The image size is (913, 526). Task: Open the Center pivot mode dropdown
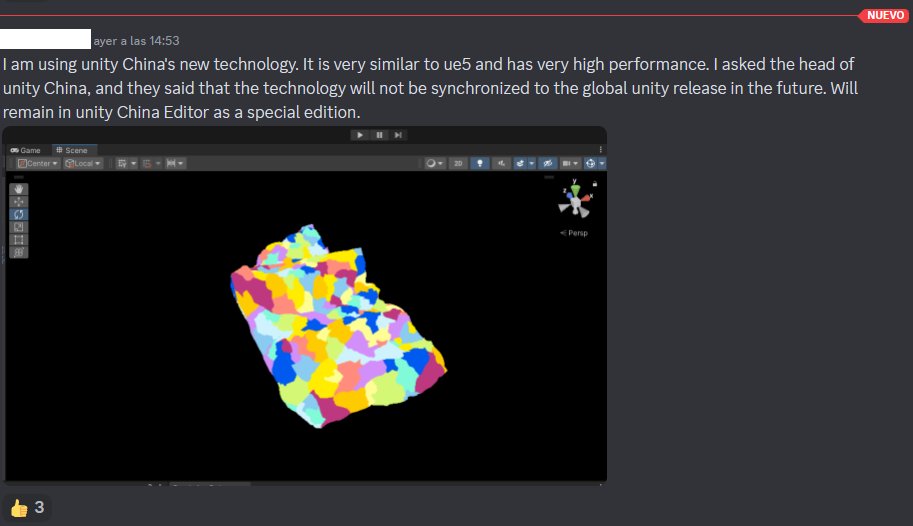tap(38, 164)
